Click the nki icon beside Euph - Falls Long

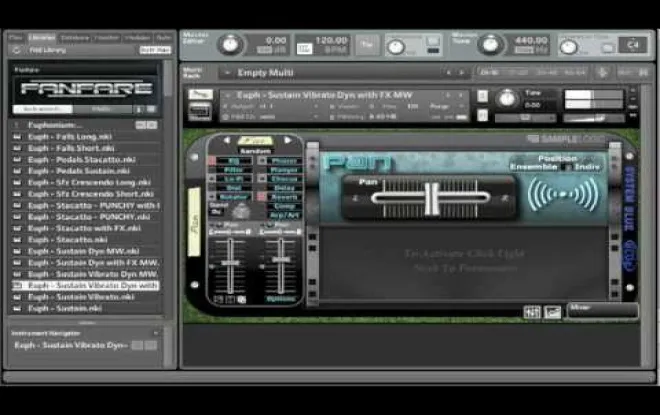pyautogui.click(x=17, y=137)
